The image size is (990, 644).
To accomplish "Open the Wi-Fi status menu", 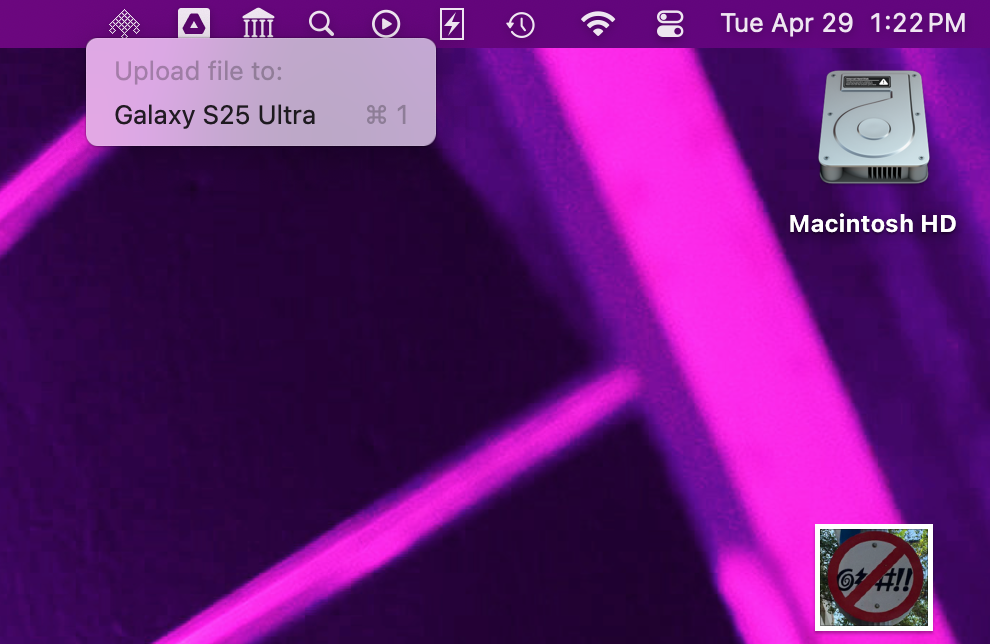I will [597, 25].
